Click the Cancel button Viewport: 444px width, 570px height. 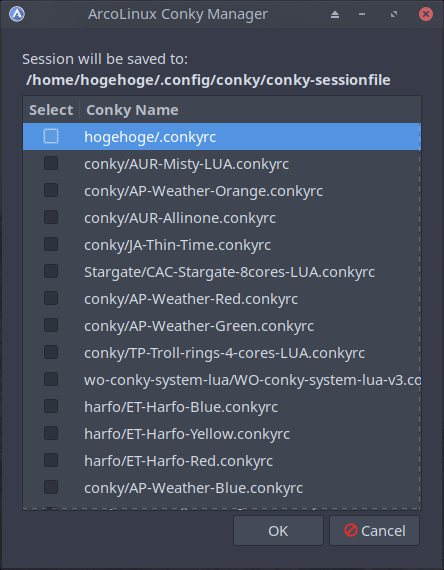tap(375, 531)
